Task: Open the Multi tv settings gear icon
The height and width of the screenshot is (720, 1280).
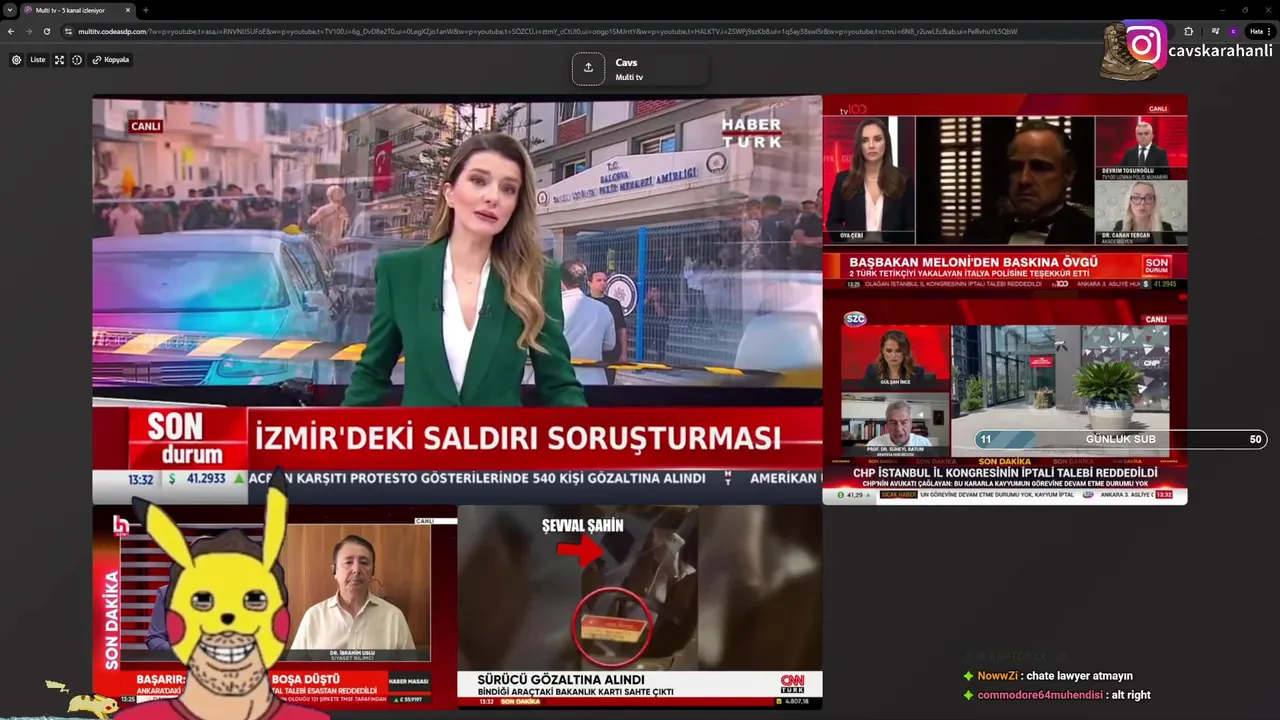Action: click(16, 60)
